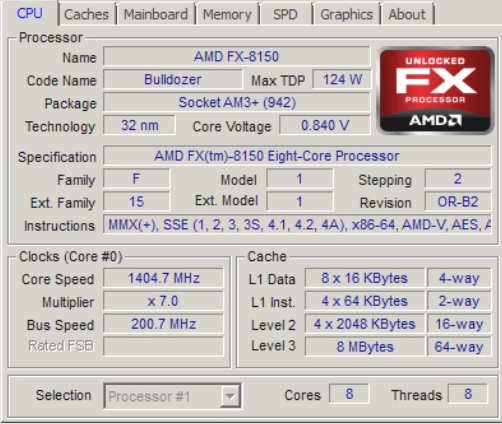Click the Ext. Model value 1

point(300,202)
